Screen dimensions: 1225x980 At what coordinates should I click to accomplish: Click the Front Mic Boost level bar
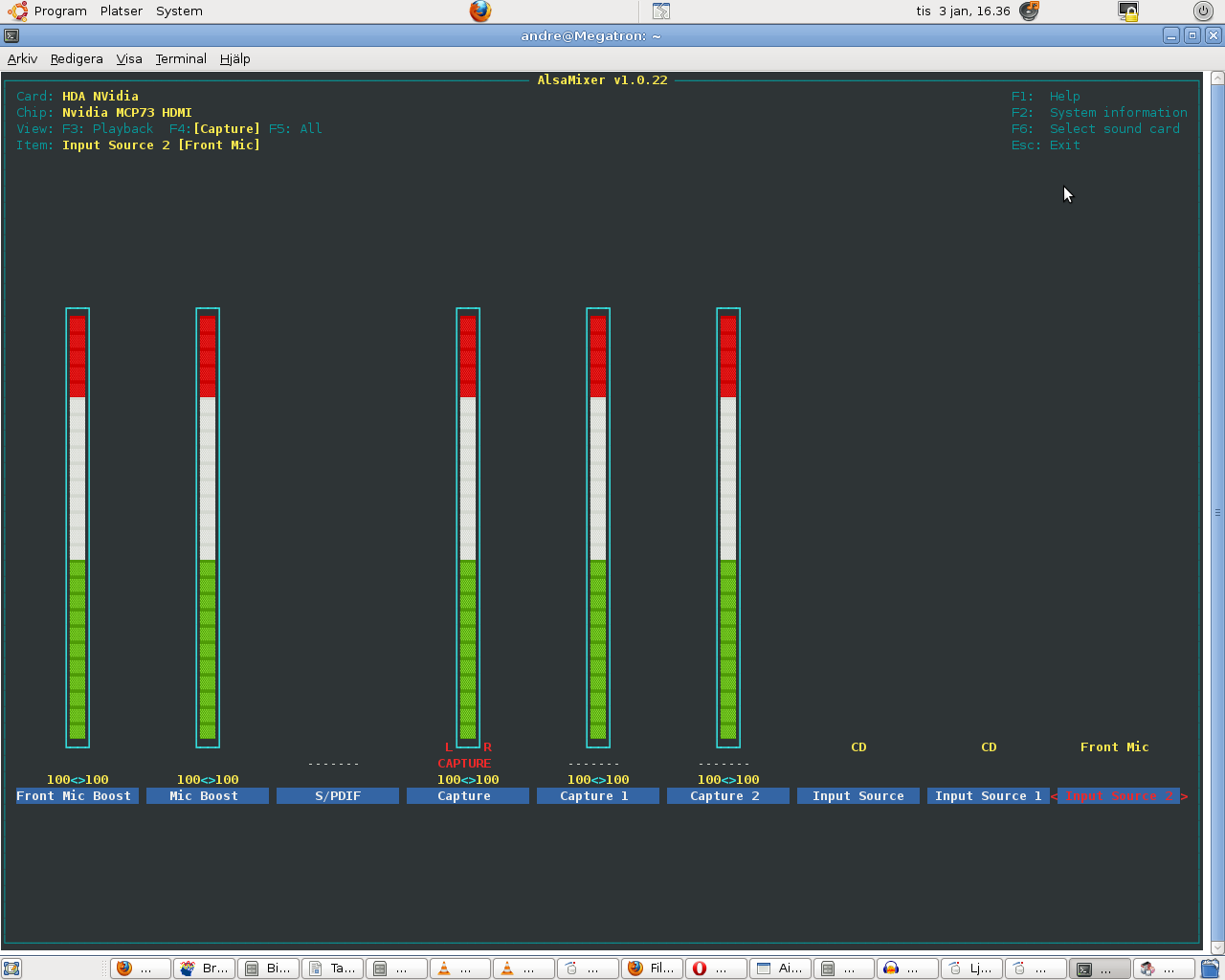(x=78, y=527)
